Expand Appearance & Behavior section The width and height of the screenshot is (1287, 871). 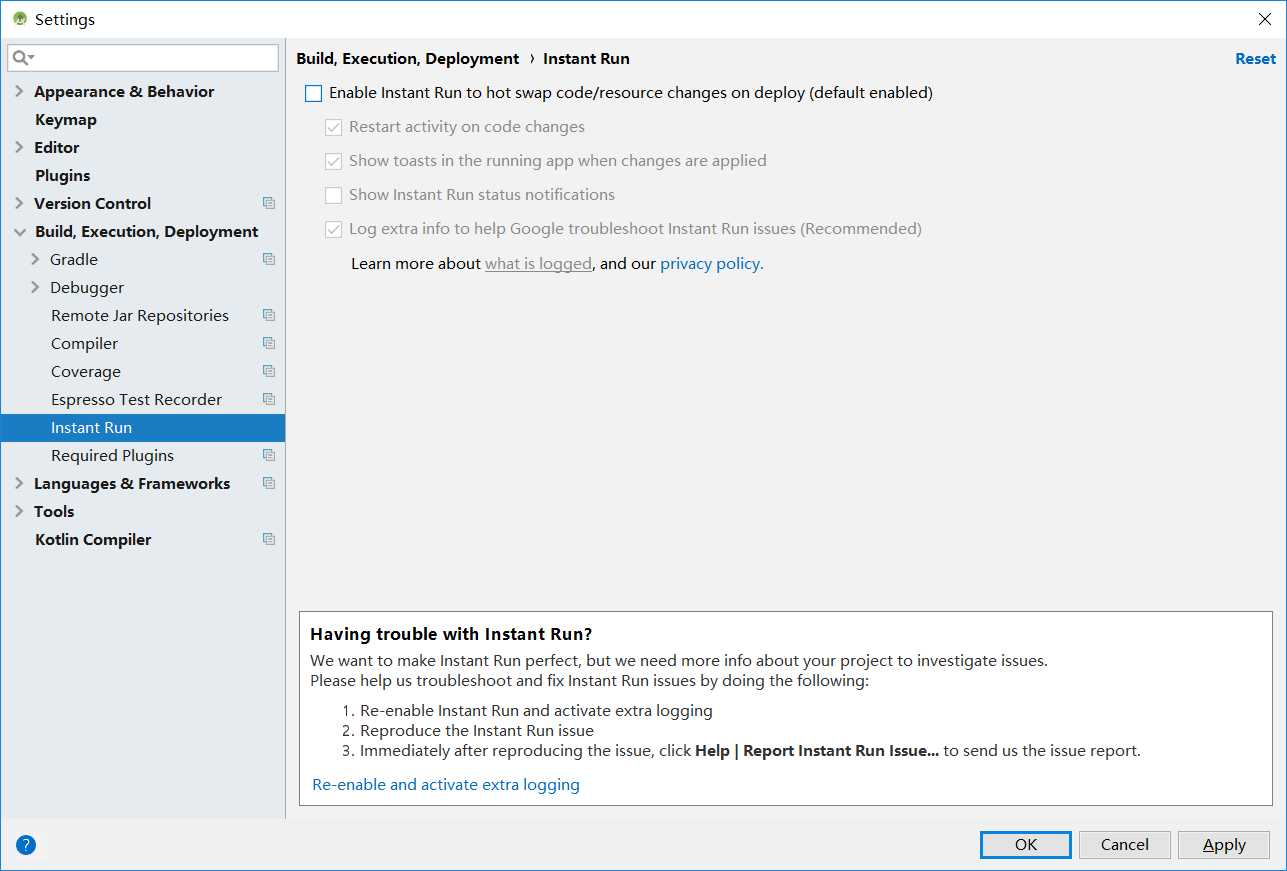[x=19, y=91]
